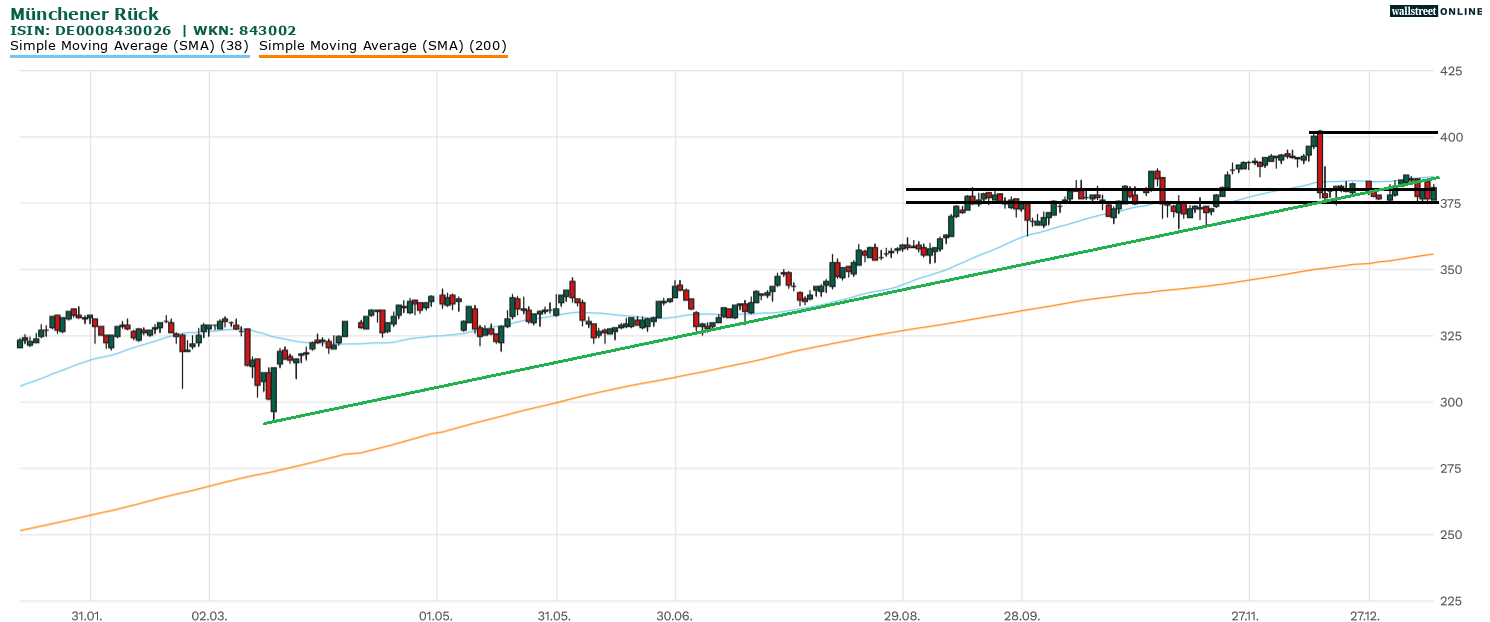Click the SMA (38) legend label
The width and height of the screenshot is (1490, 622).
129,45
